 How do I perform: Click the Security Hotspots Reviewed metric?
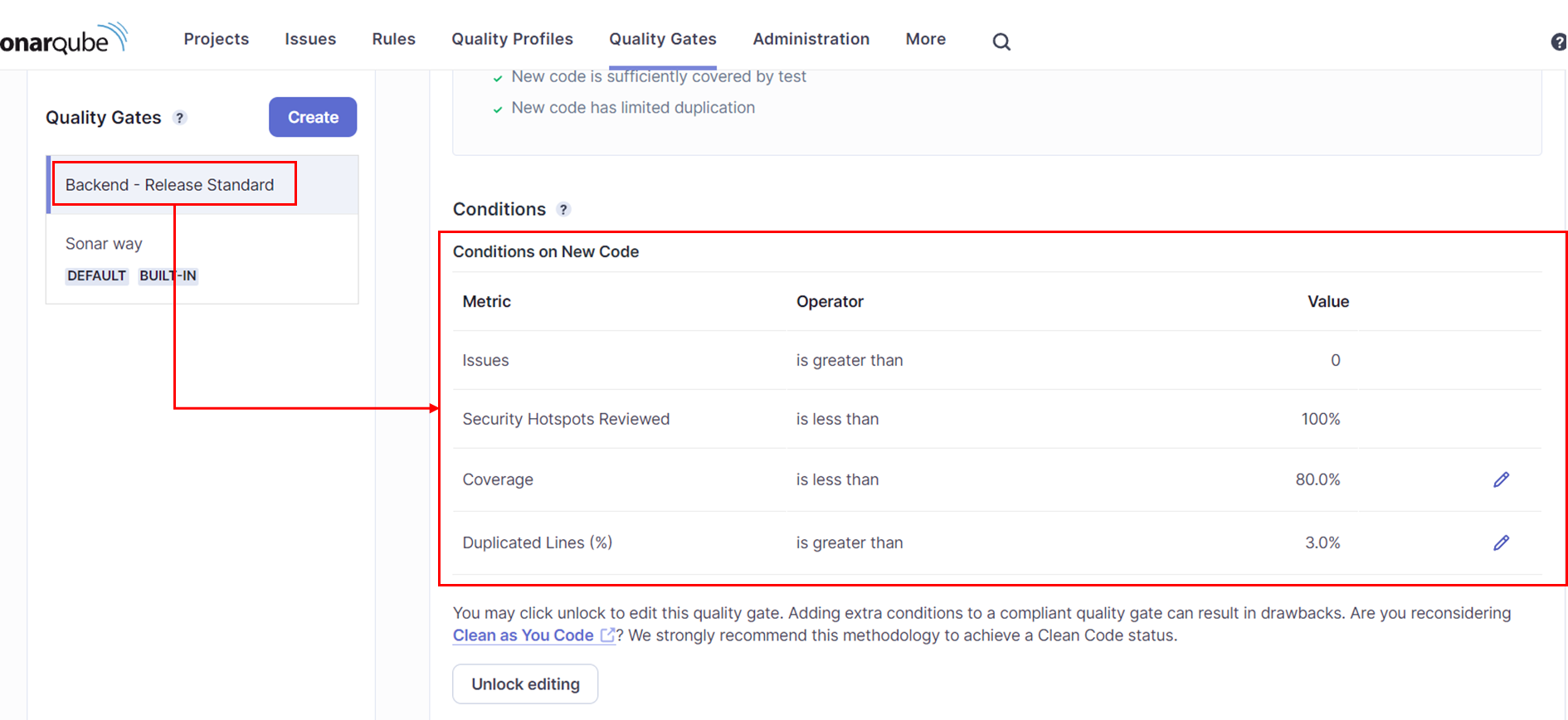(566, 420)
